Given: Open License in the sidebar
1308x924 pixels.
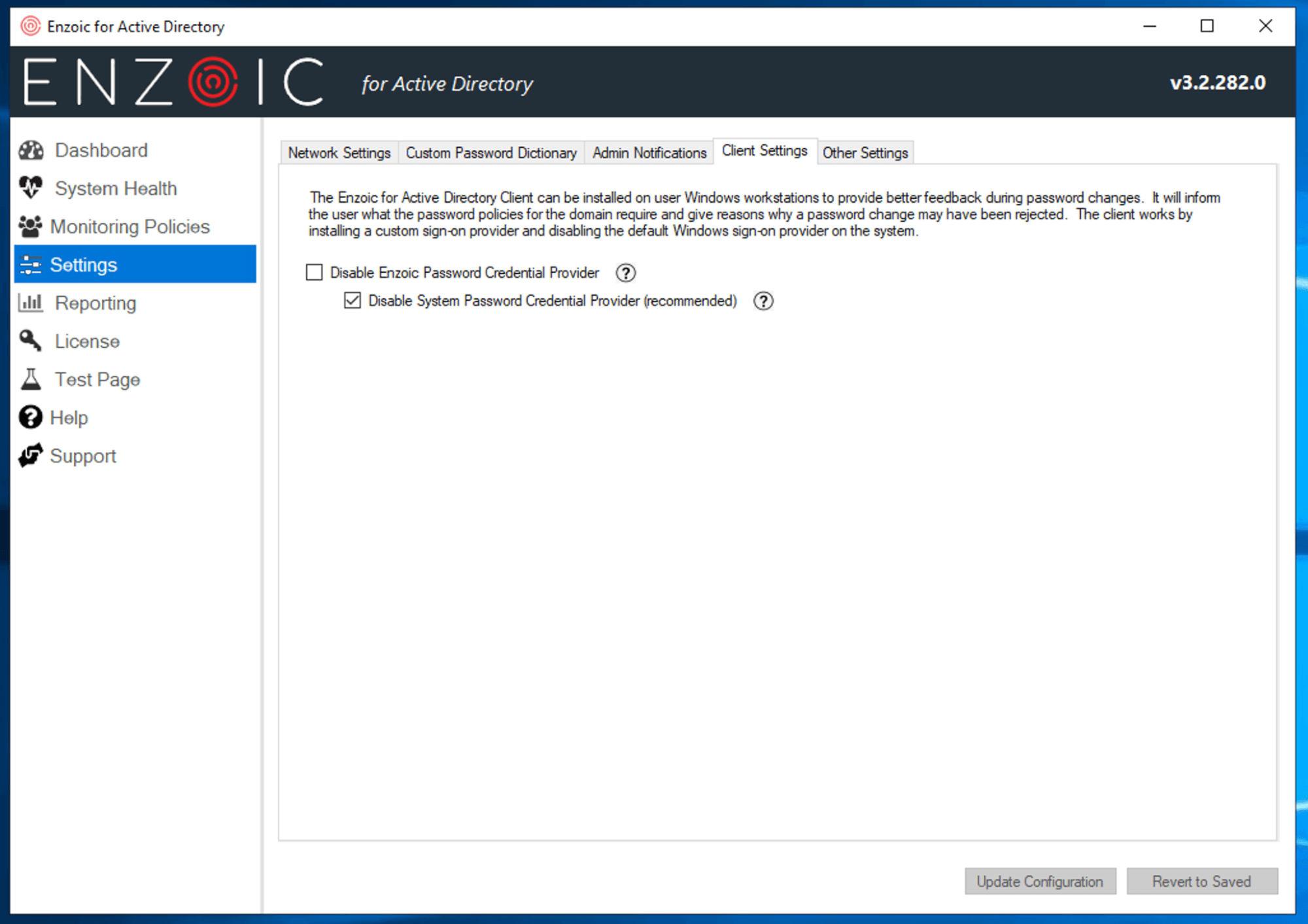Looking at the screenshot, I should click(x=135, y=341).
